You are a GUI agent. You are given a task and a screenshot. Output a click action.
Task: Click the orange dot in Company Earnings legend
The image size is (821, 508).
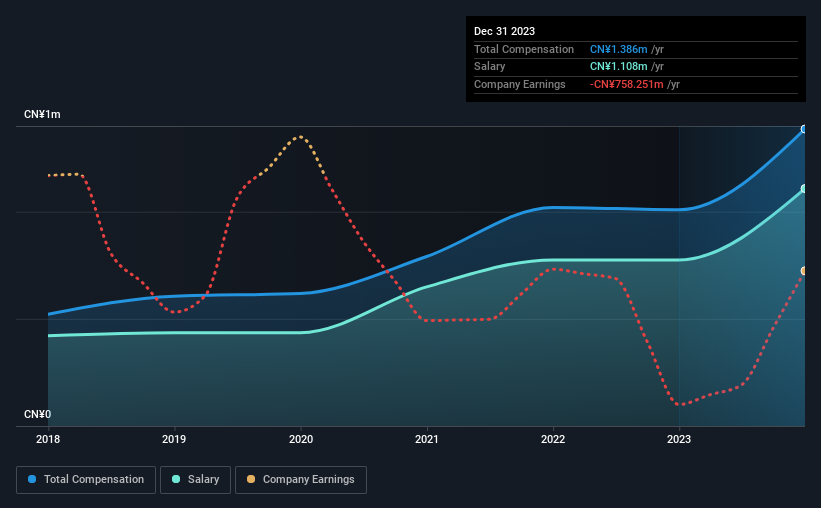[x=251, y=479]
